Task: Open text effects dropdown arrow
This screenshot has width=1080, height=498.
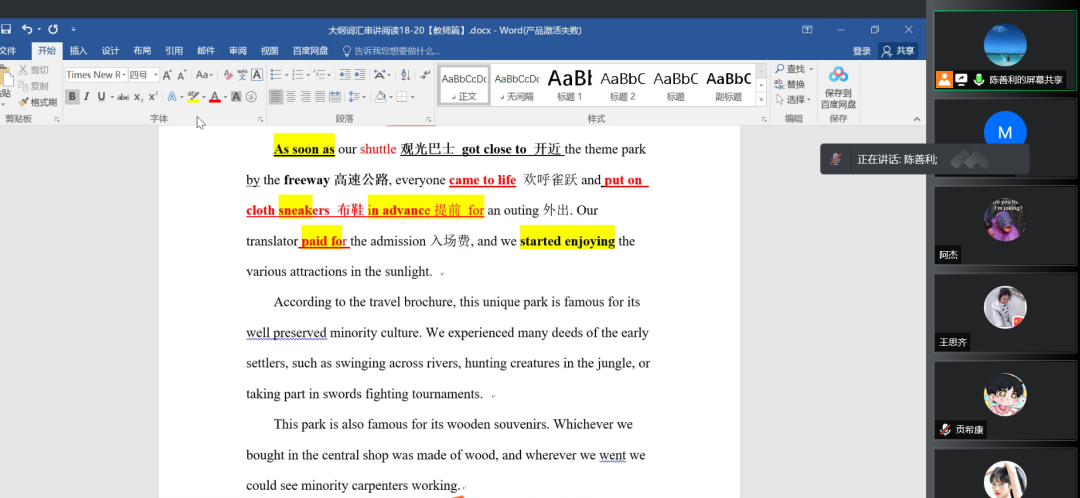Action: coord(181,97)
